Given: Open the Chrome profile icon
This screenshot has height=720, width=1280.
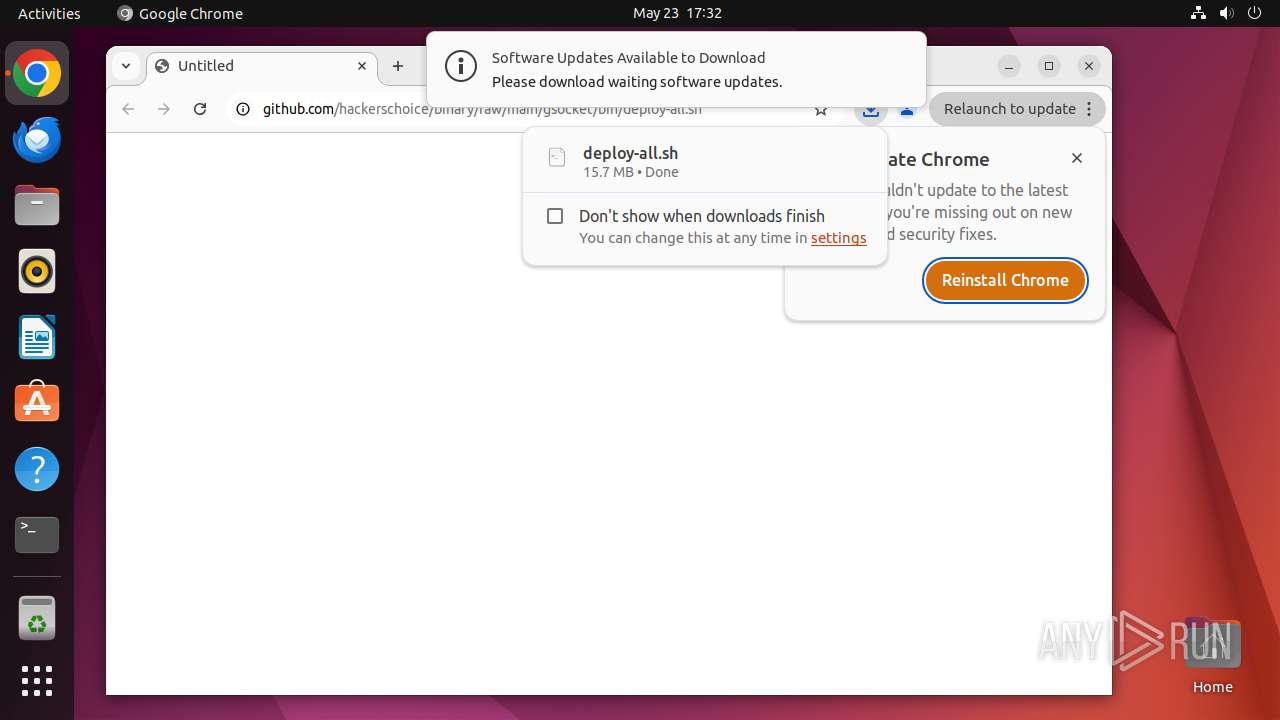Looking at the screenshot, I should 906,110.
